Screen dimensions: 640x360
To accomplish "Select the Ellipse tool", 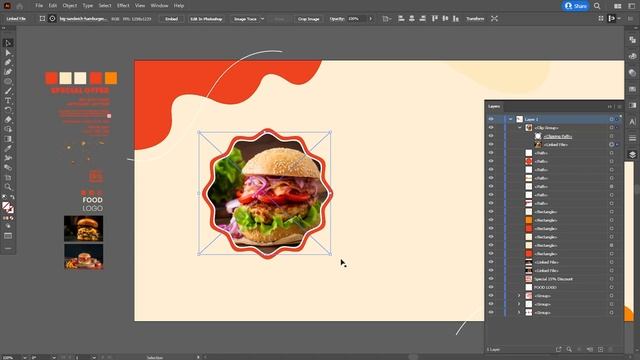I will click(8, 81).
